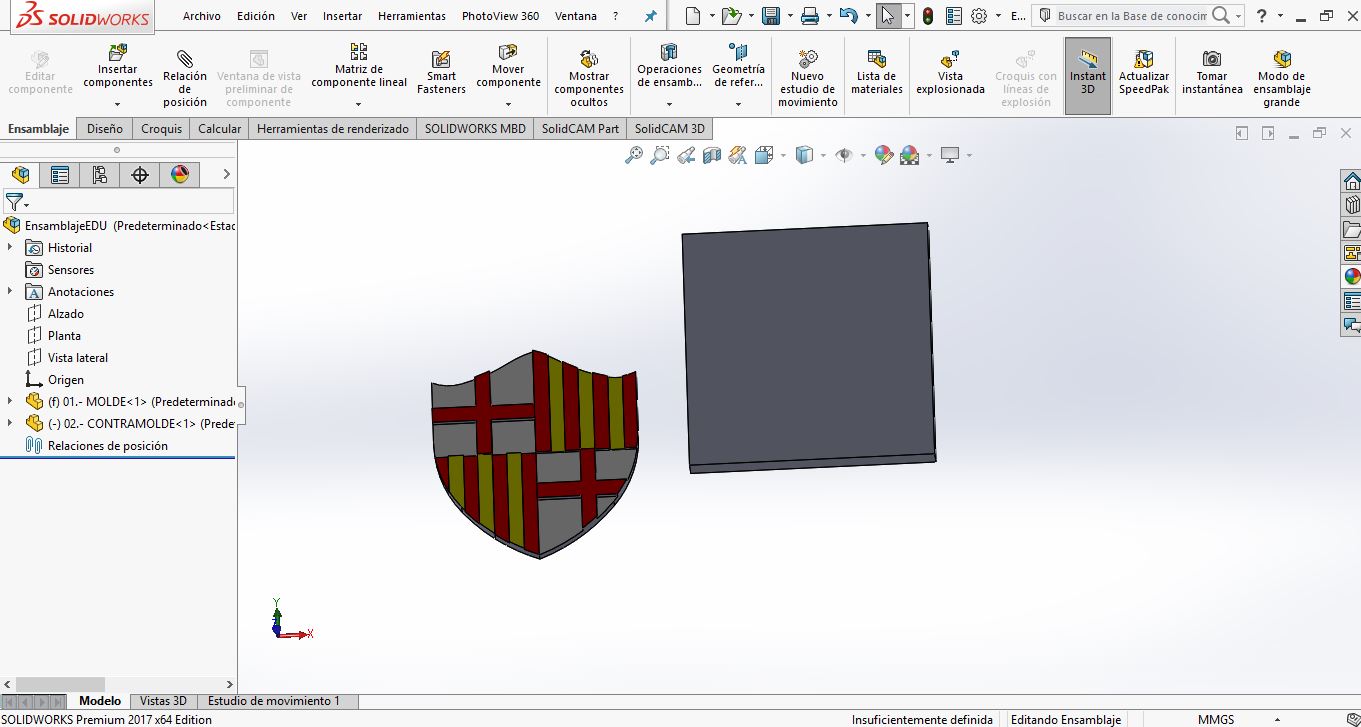Expand the FeatureManager panel tabs arrow
This screenshot has width=1361, height=727.
pyautogui.click(x=227, y=175)
